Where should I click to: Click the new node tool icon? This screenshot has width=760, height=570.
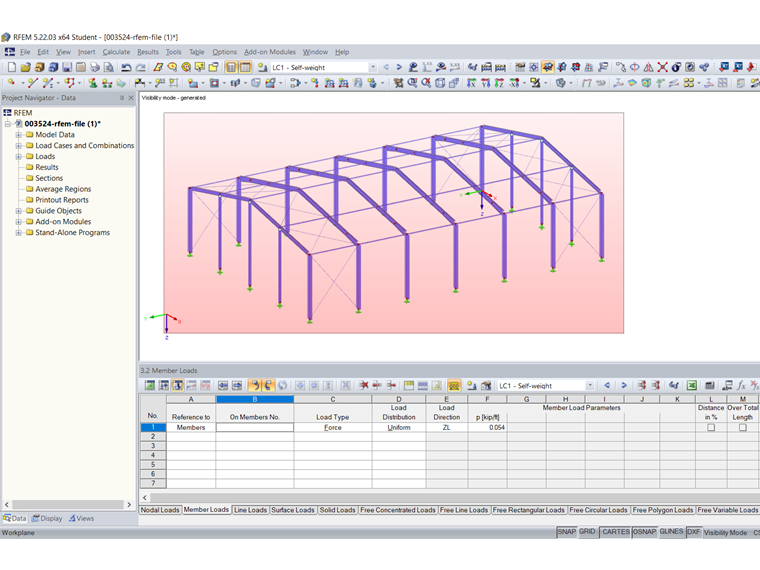11,82
